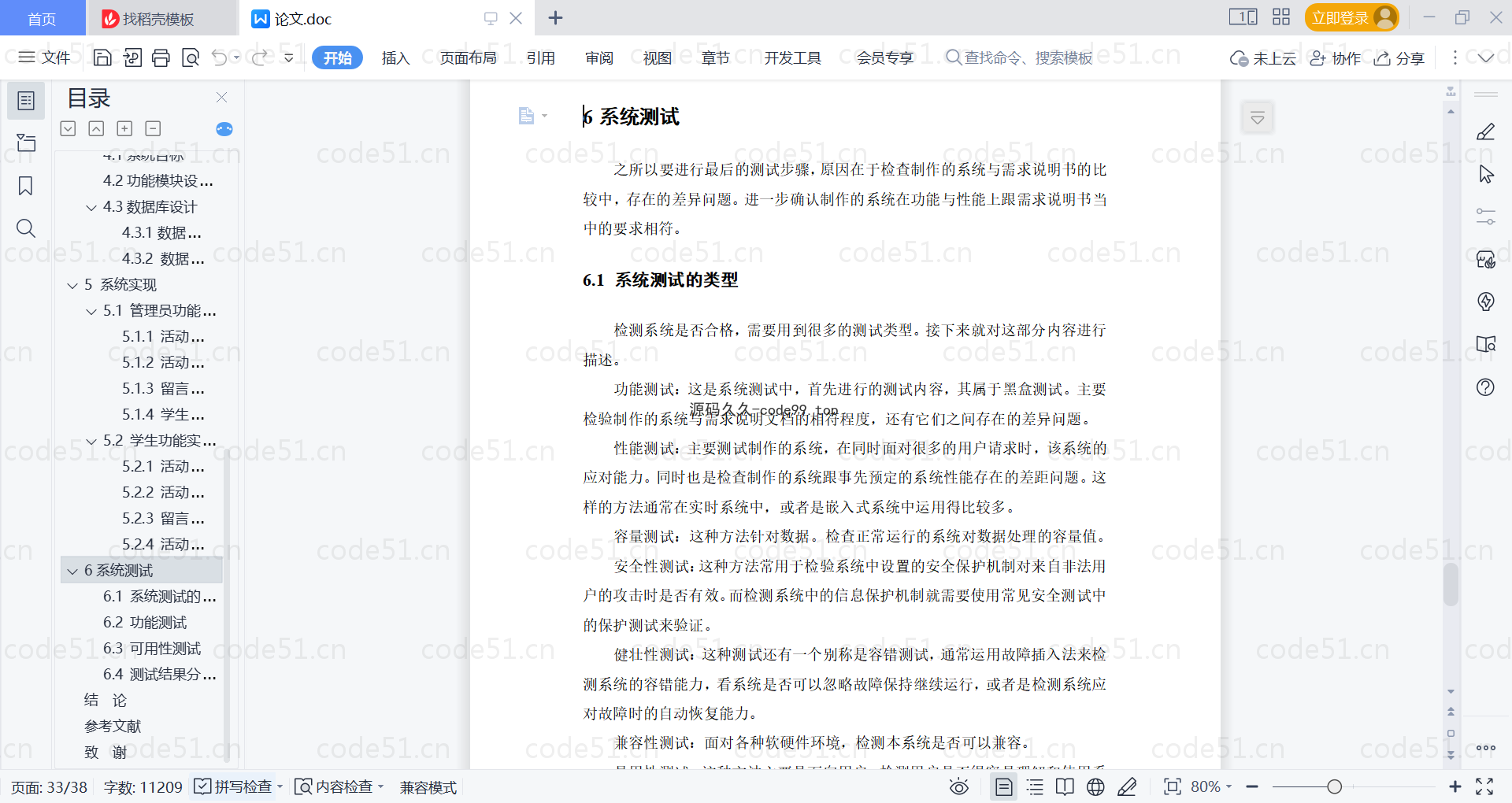The width and height of the screenshot is (1512, 803).
Task: Select 6.2 功能测试 in outline
Action: tap(145, 623)
